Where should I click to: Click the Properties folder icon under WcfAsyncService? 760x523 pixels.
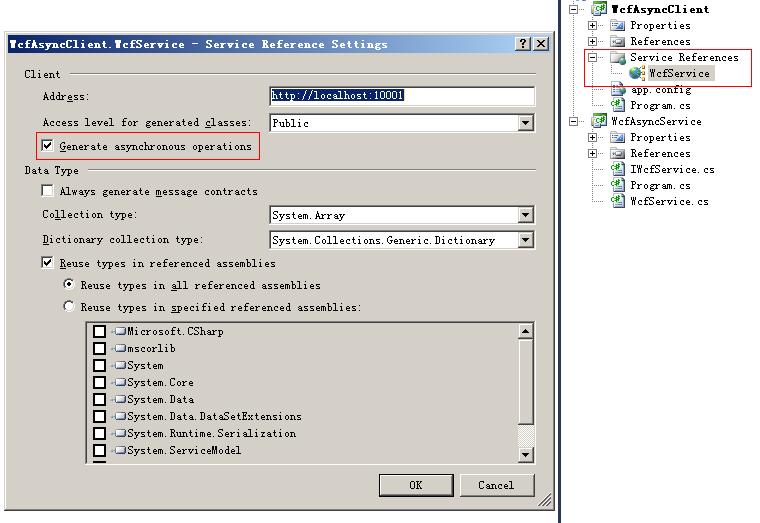tap(618, 137)
